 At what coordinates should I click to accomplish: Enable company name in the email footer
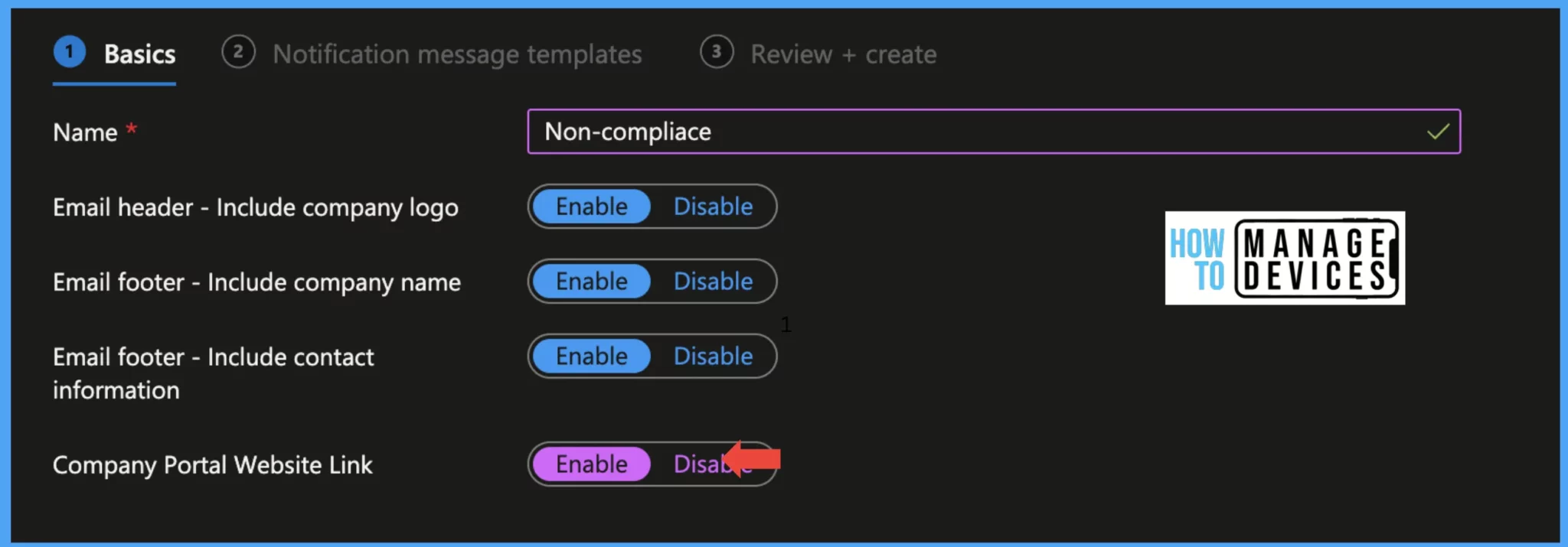pyautogui.click(x=591, y=282)
